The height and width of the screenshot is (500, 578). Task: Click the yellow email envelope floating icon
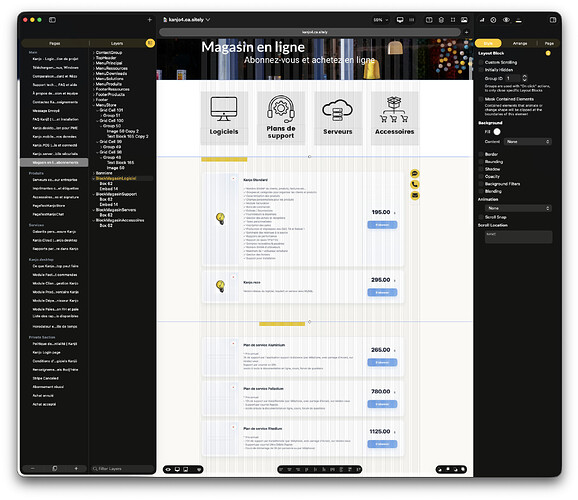[x=415, y=195]
